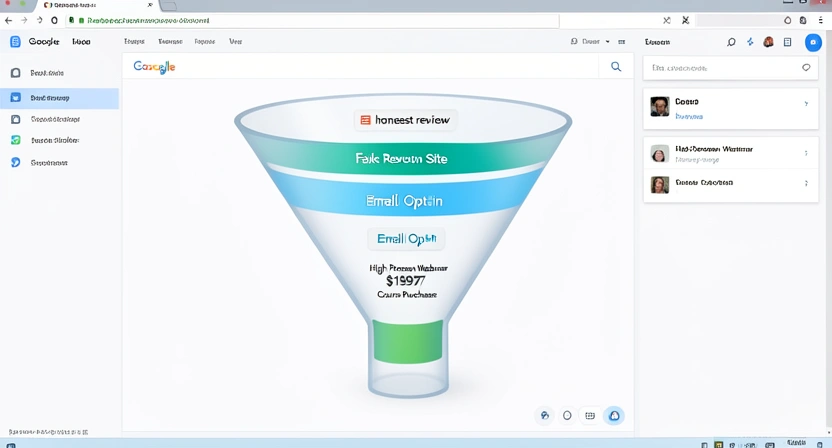Go back using the browser back arrow
Screen dimensions: 832x448
(x=8, y=20)
